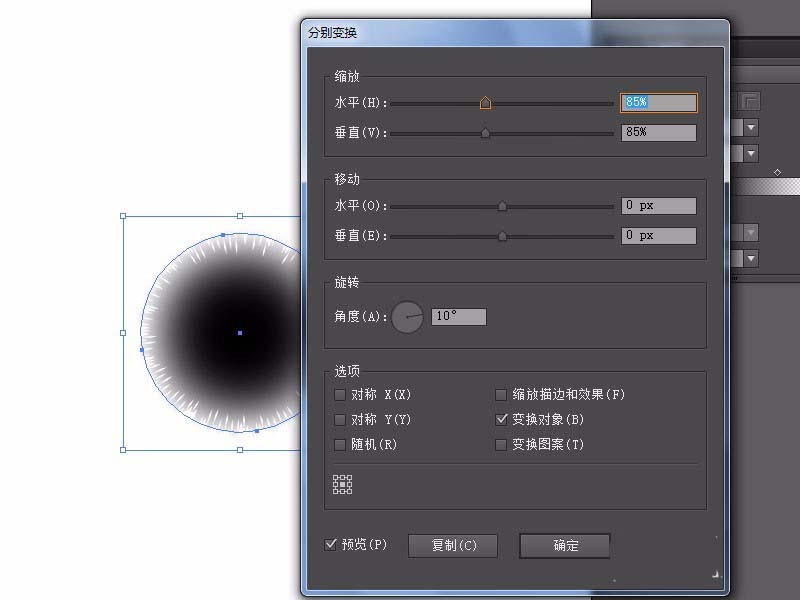800x600 pixels.
Task: Click the dialog resize grip corner
Action: 716,574
